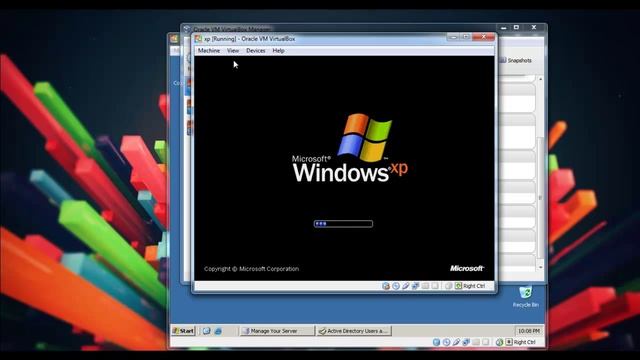Click hard disk activity icon in xp VM status bar
This screenshot has height=360, width=640.
[x=386, y=286]
